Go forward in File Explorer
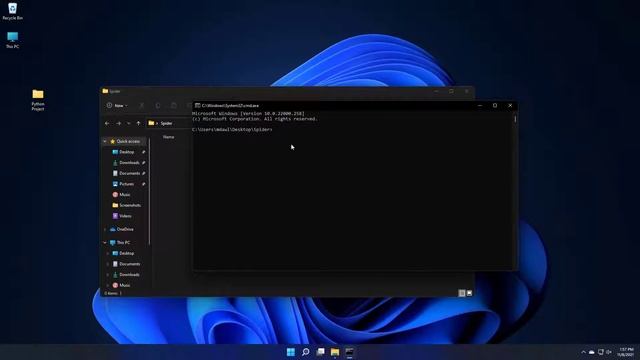The image size is (640, 360). click(118, 123)
